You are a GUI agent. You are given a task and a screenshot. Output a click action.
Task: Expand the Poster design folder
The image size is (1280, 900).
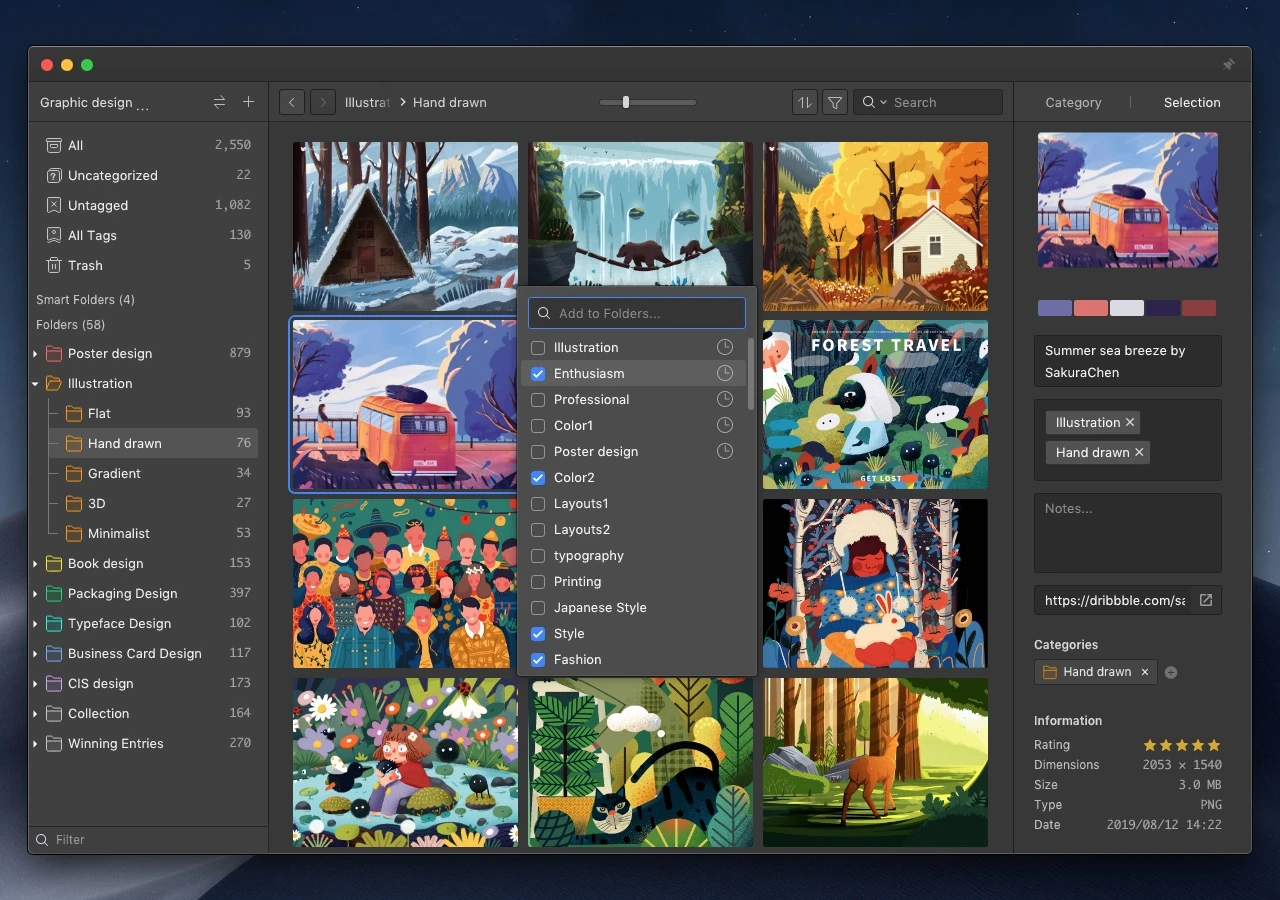click(35, 354)
